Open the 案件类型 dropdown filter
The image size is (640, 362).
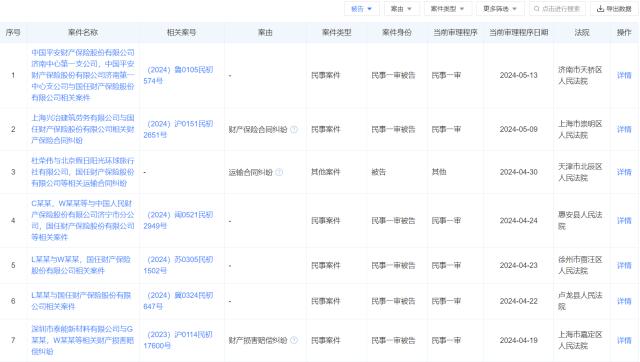[x=448, y=9]
